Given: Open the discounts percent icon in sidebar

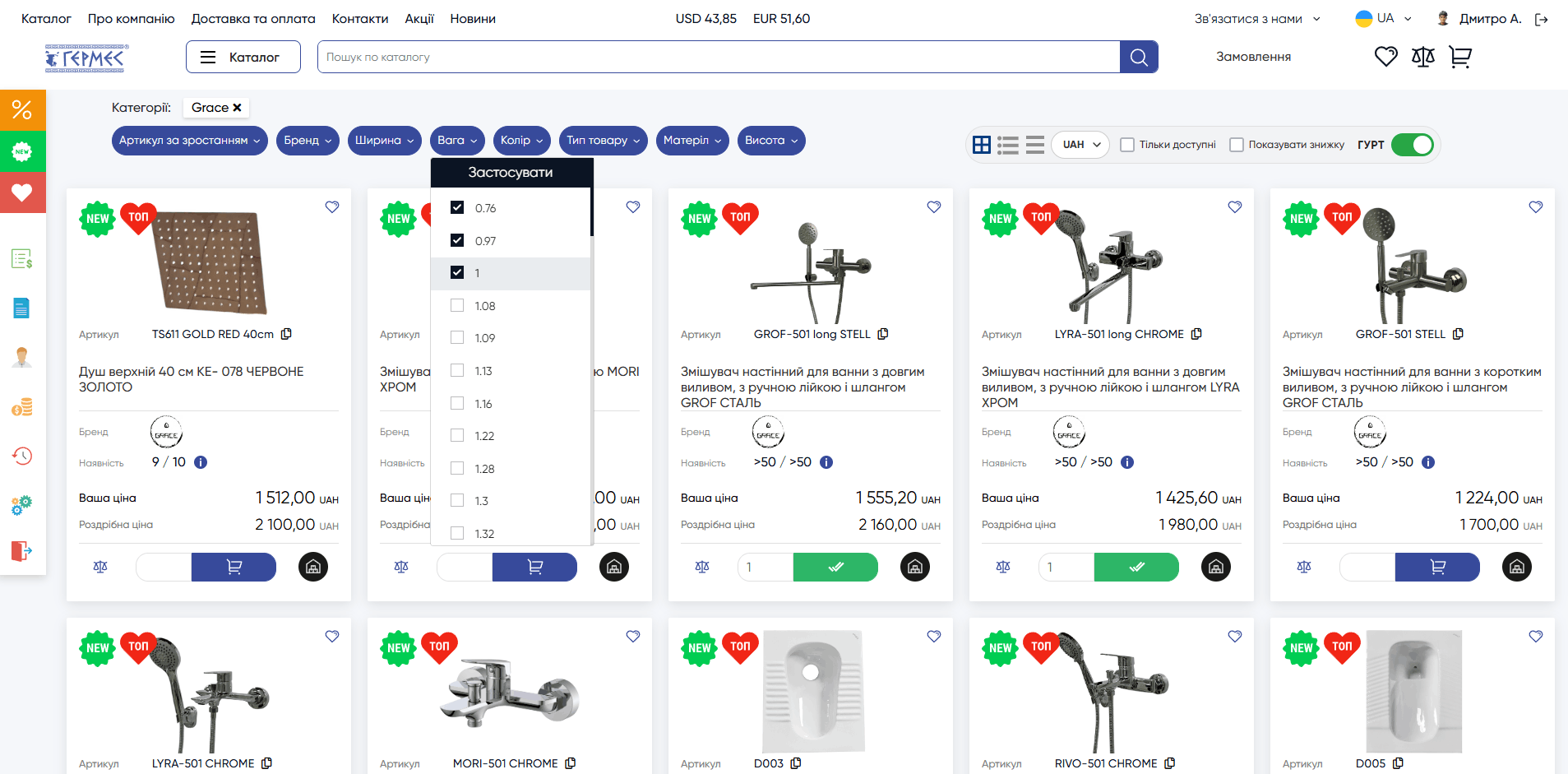Looking at the screenshot, I should (22, 110).
